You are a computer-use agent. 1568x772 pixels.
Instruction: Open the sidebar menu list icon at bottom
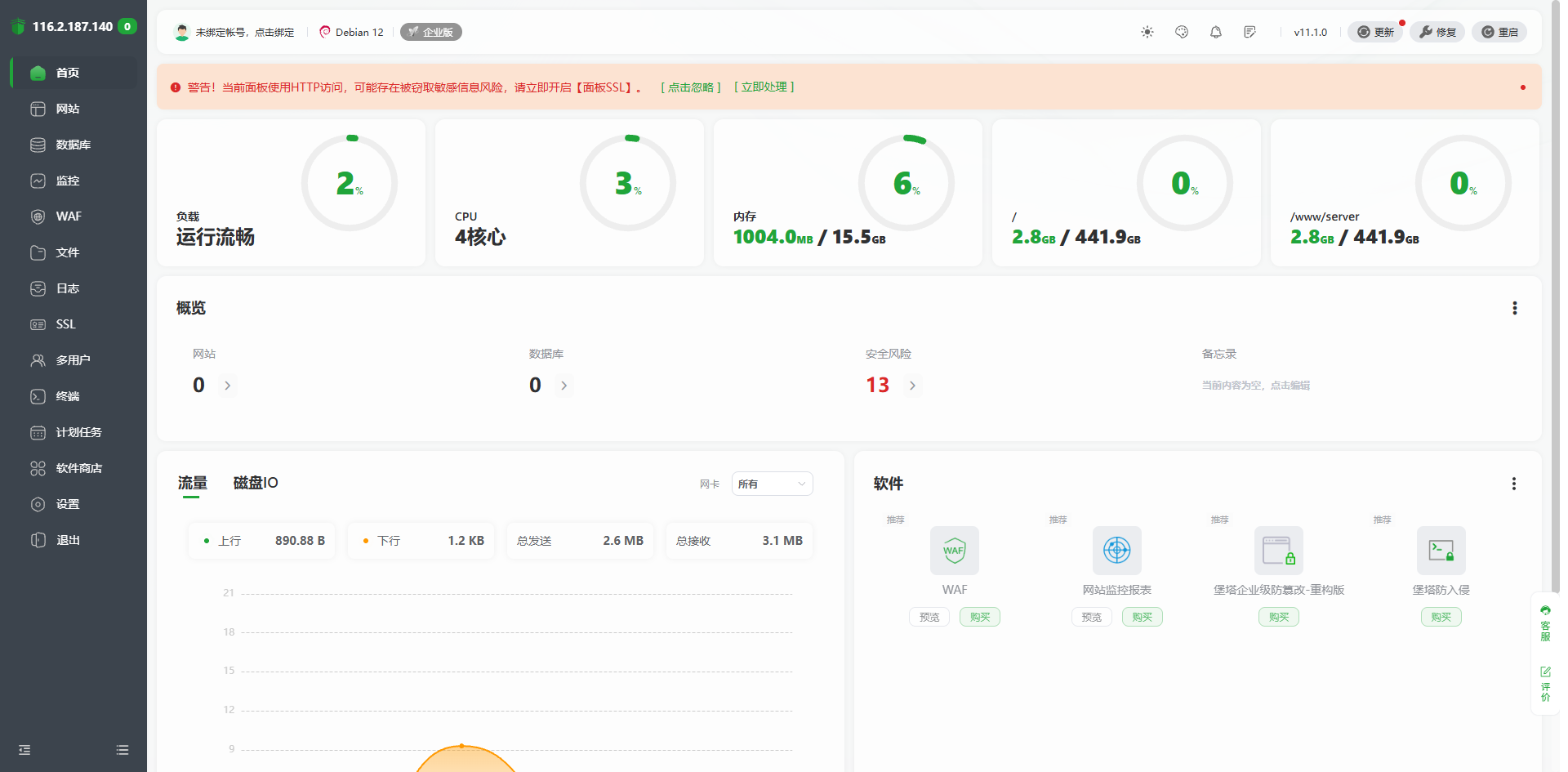[122, 750]
